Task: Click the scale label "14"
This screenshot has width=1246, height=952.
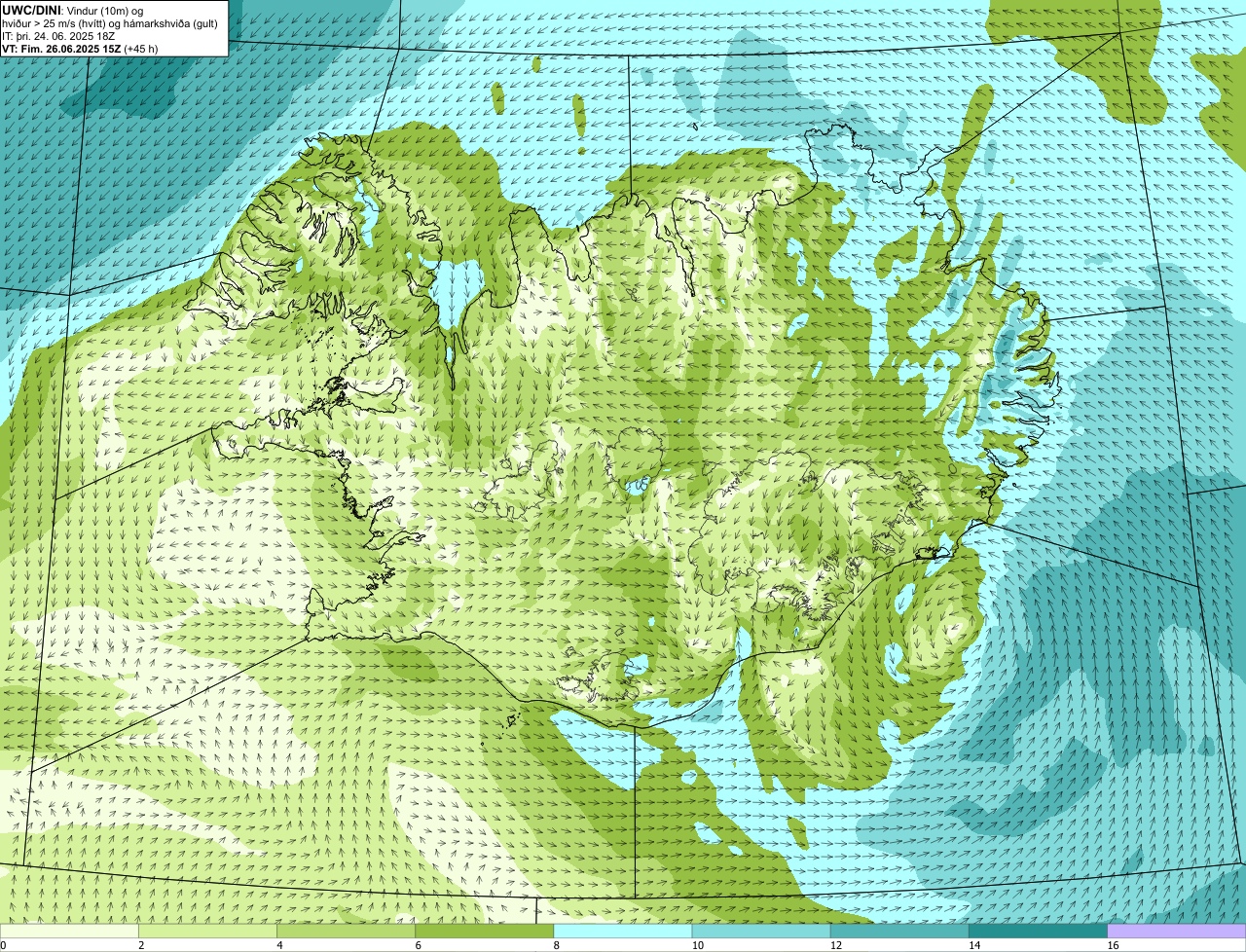Action: pyautogui.click(x=973, y=945)
